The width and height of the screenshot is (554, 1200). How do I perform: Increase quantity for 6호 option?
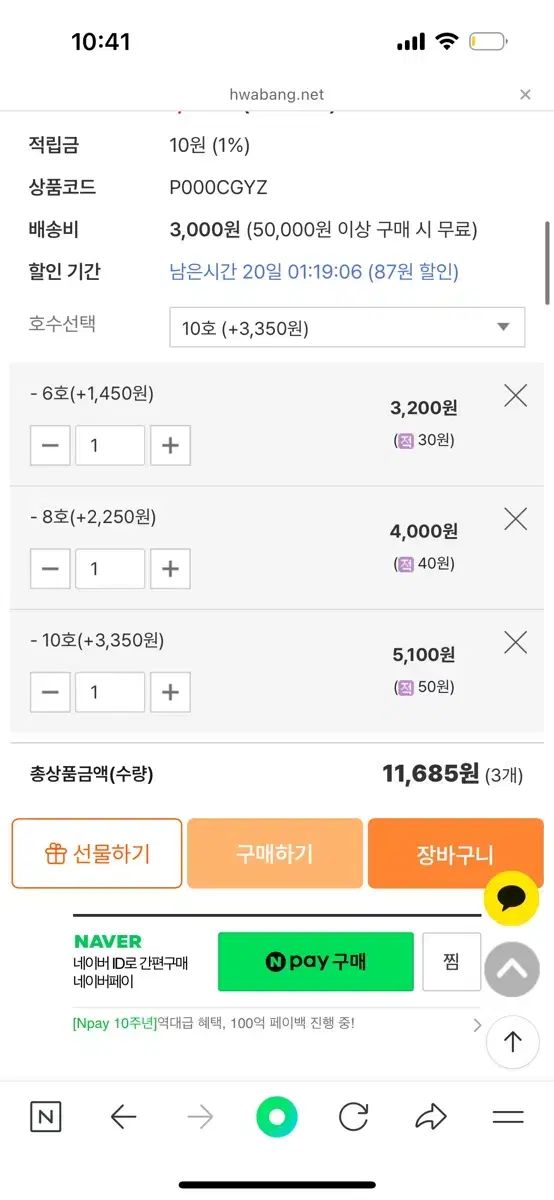(x=170, y=445)
